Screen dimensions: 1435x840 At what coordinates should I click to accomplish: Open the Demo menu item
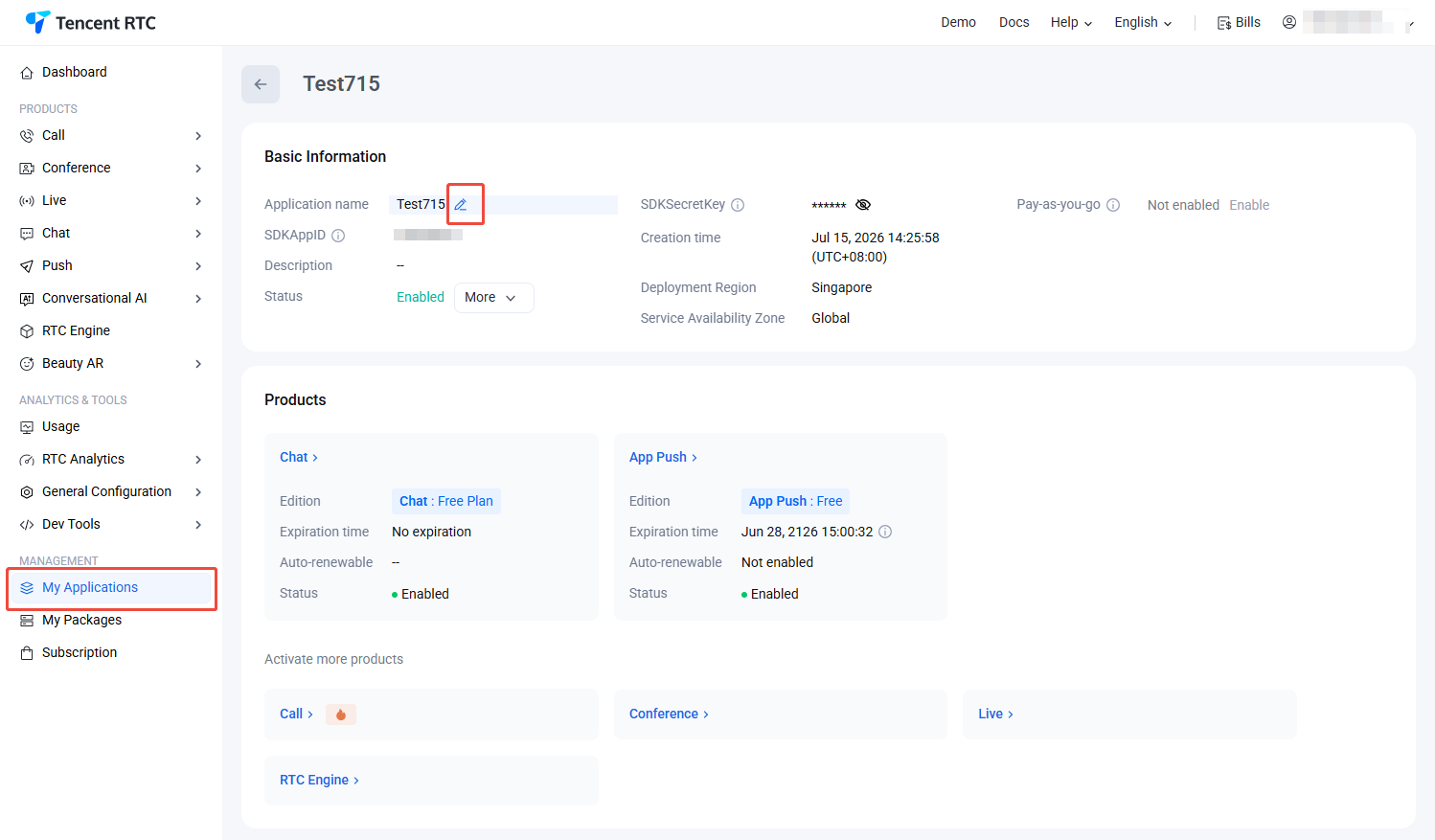pos(958,22)
